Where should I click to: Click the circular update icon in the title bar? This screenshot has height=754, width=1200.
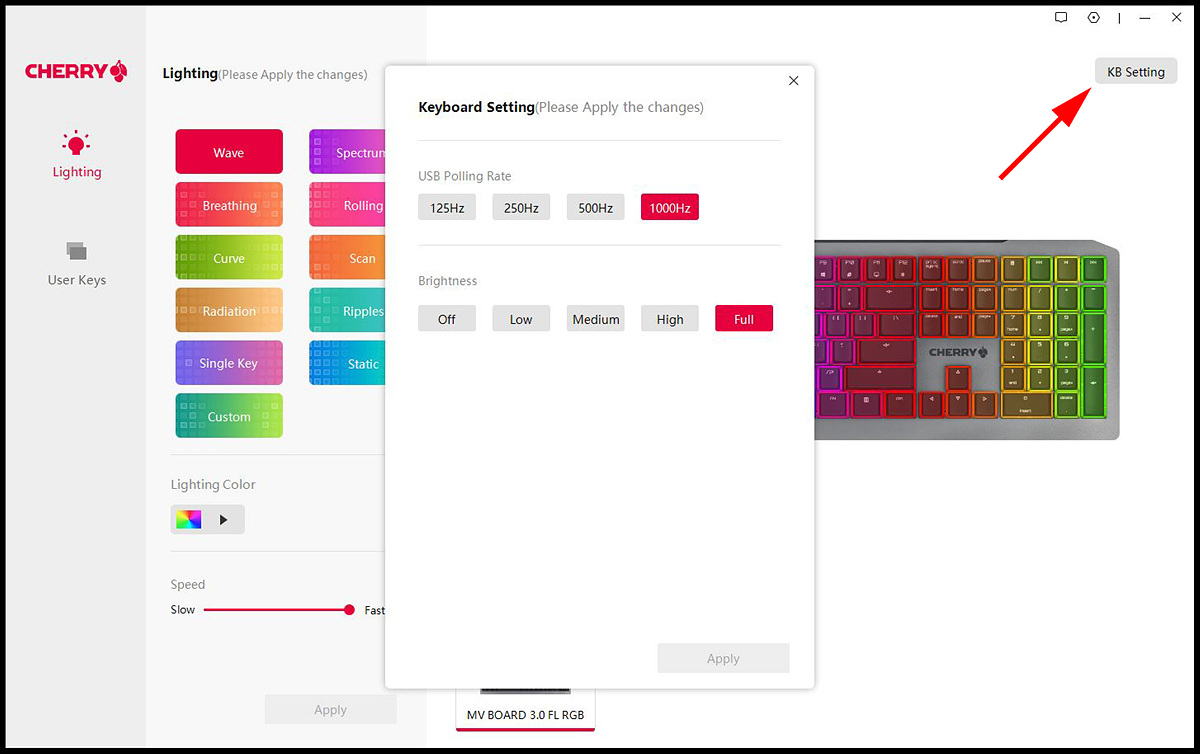[1094, 18]
